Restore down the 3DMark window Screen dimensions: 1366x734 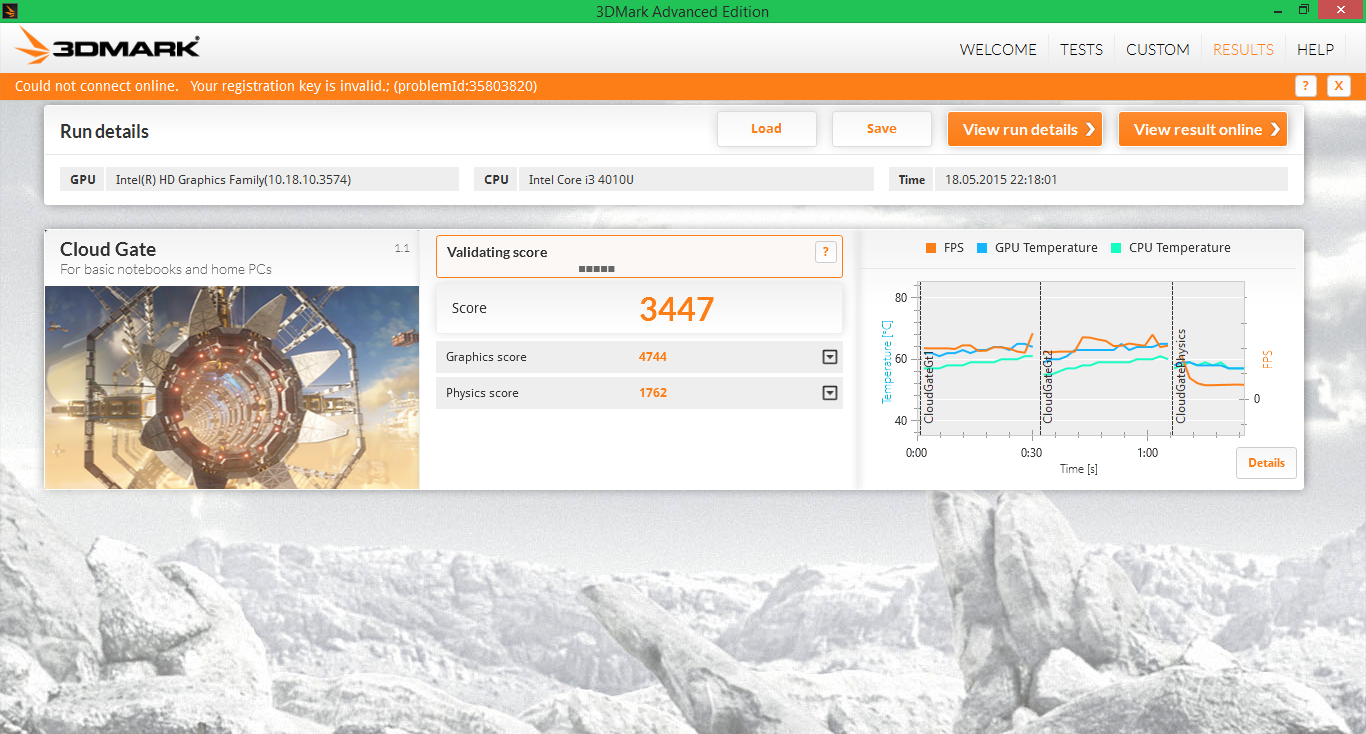[x=1304, y=10]
